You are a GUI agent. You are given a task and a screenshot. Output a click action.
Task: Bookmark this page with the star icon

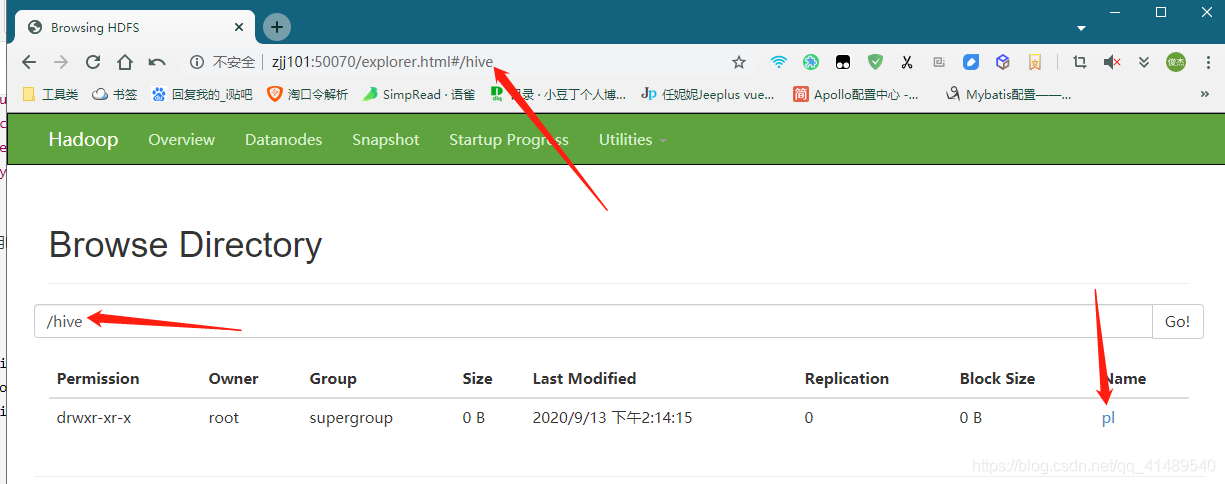739,62
